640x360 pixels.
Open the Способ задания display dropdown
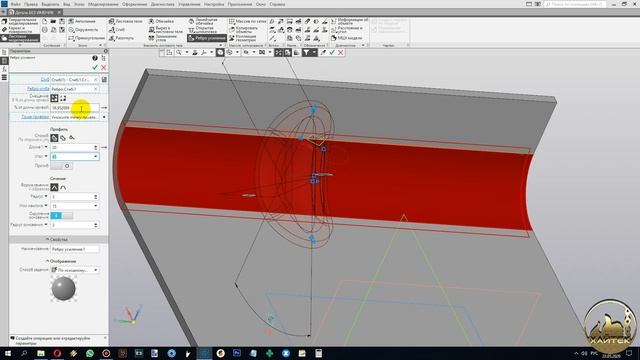pos(96,270)
